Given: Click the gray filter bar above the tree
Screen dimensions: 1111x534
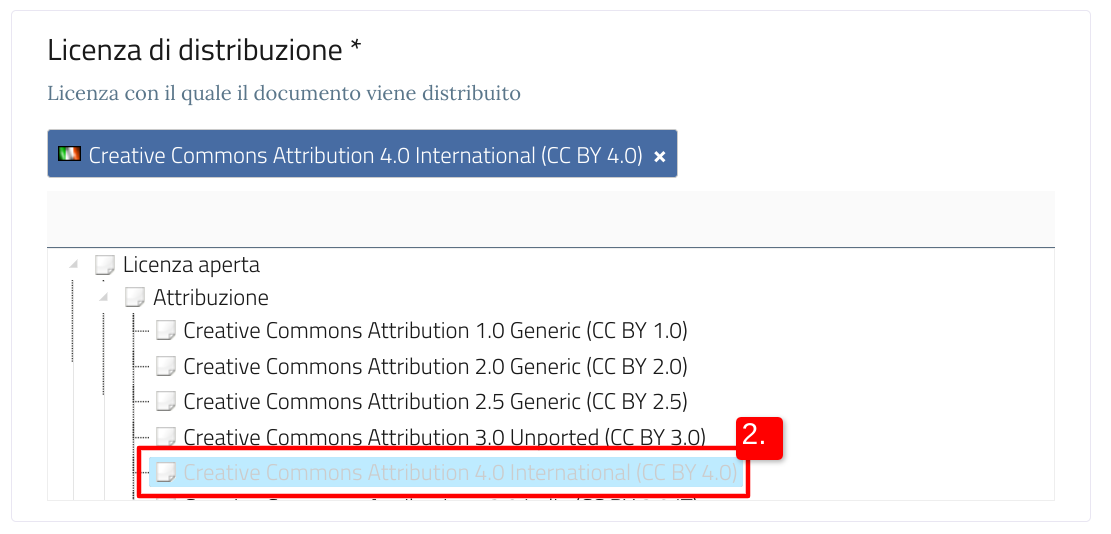Looking at the screenshot, I should coord(551,219).
